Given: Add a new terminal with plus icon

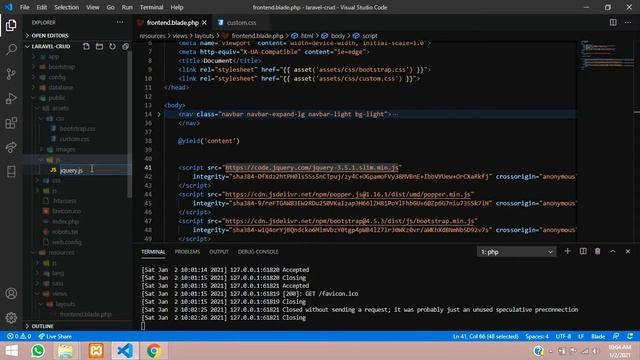Looking at the screenshot, I should click(567, 251).
